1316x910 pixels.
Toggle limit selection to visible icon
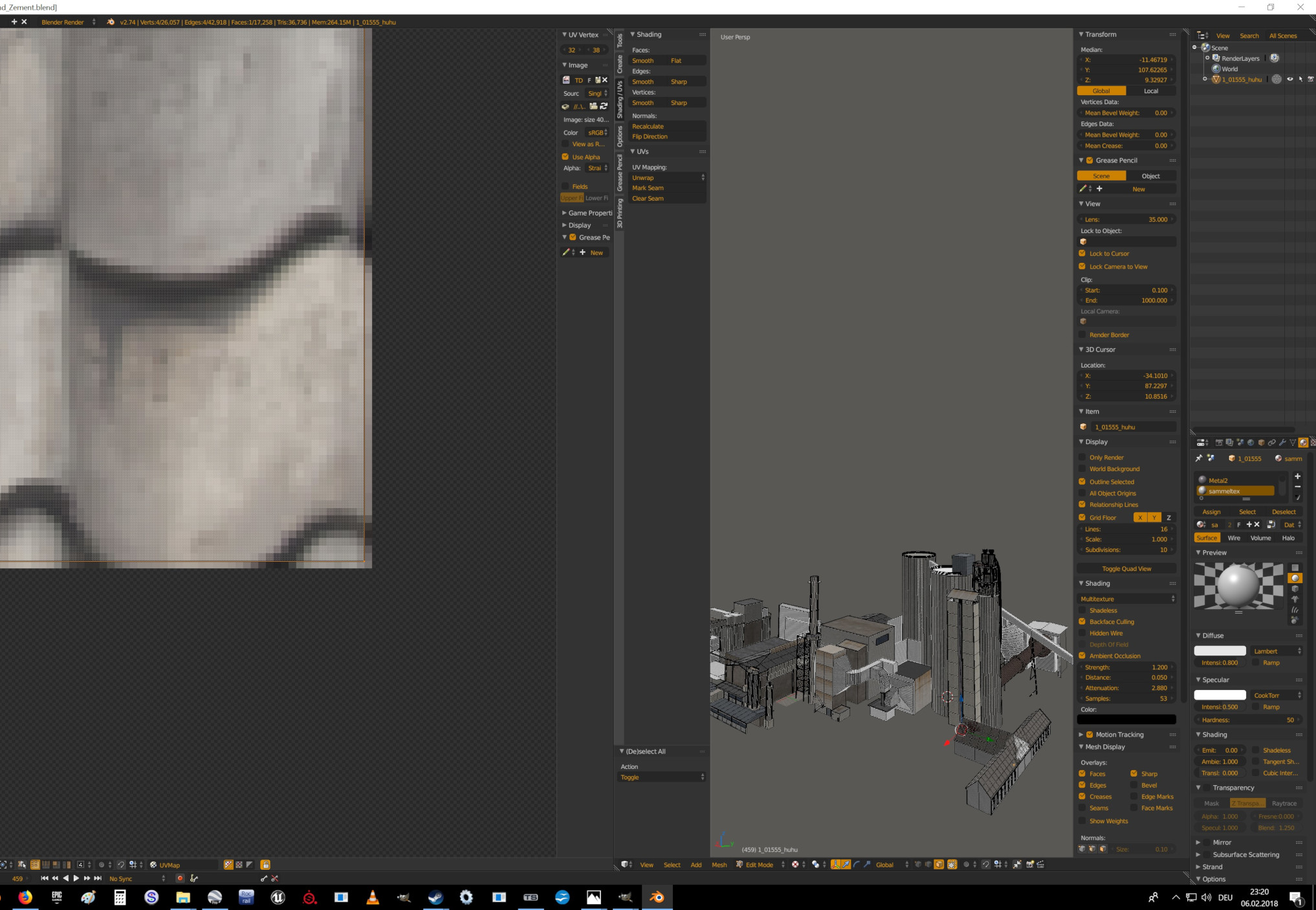(952, 865)
